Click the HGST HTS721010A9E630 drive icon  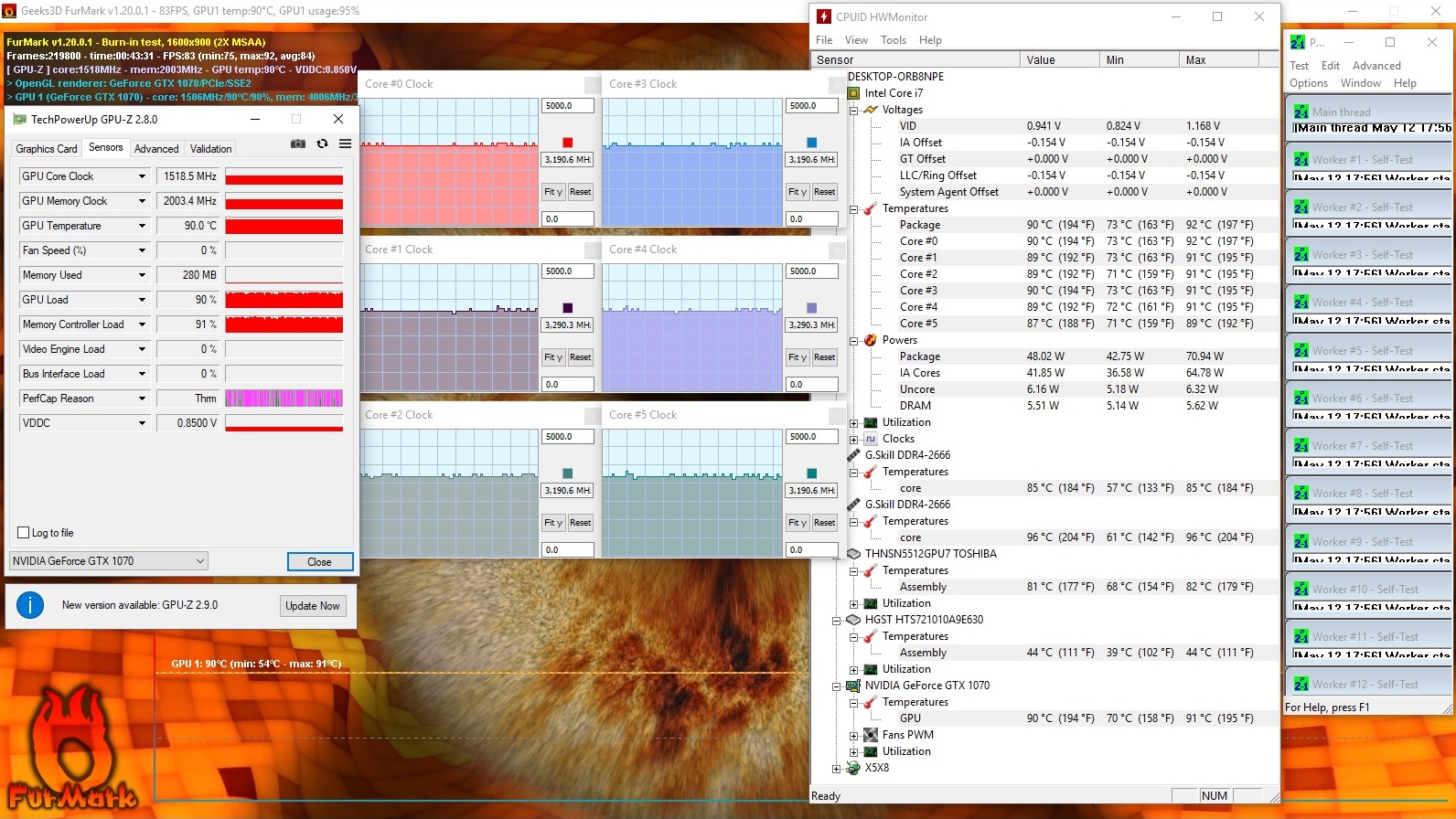tap(853, 620)
